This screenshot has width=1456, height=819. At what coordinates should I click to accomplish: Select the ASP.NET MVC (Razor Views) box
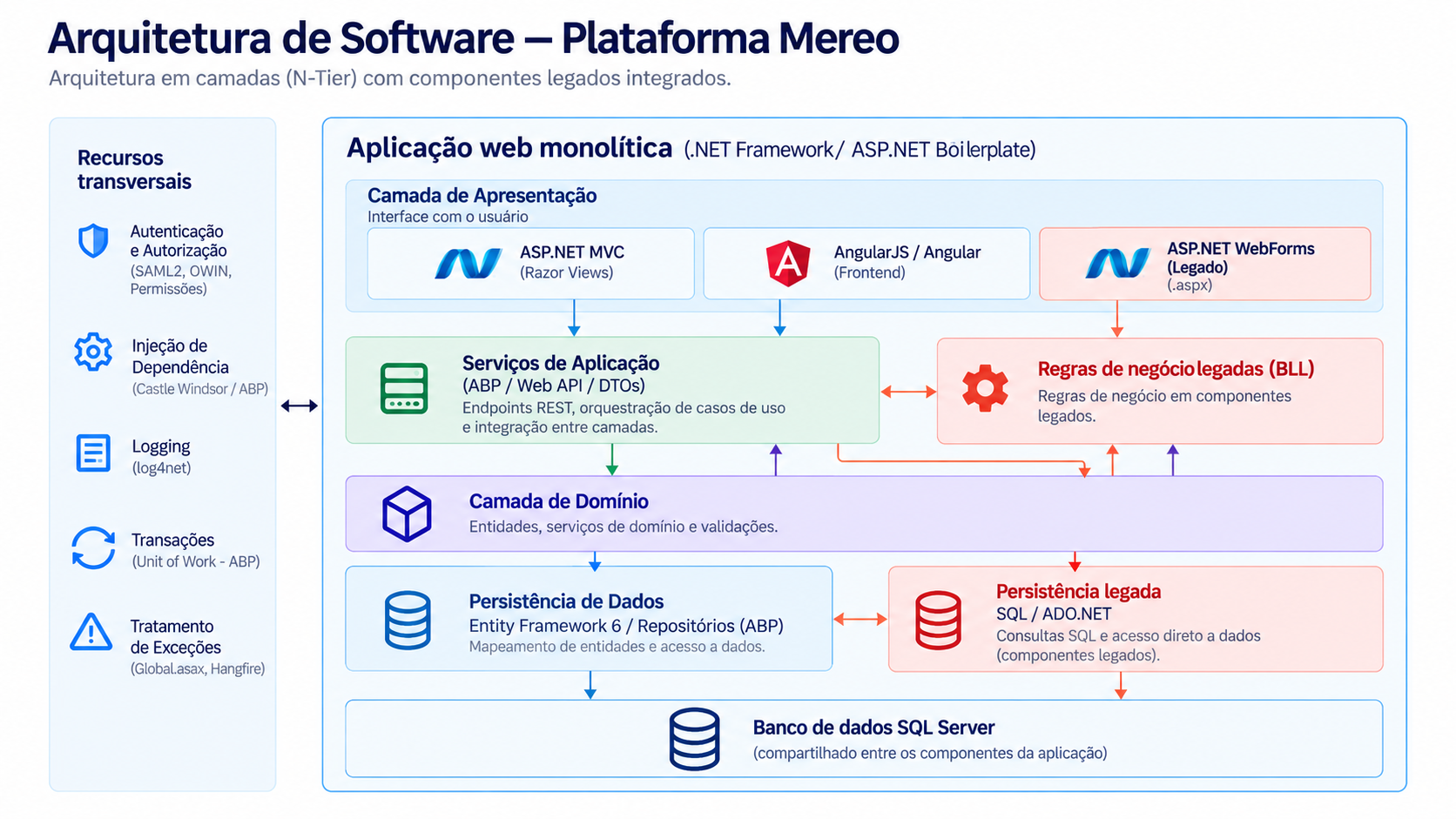pyautogui.click(x=531, y=264)
